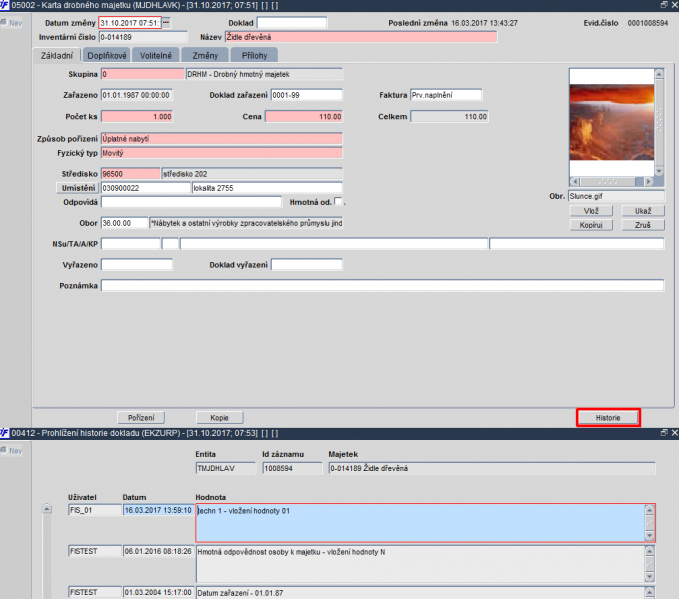Screen dimensions: 679x599
Task: Switch to the Přílohy tab
Action: pyautogui.click(x=254, y=55)
